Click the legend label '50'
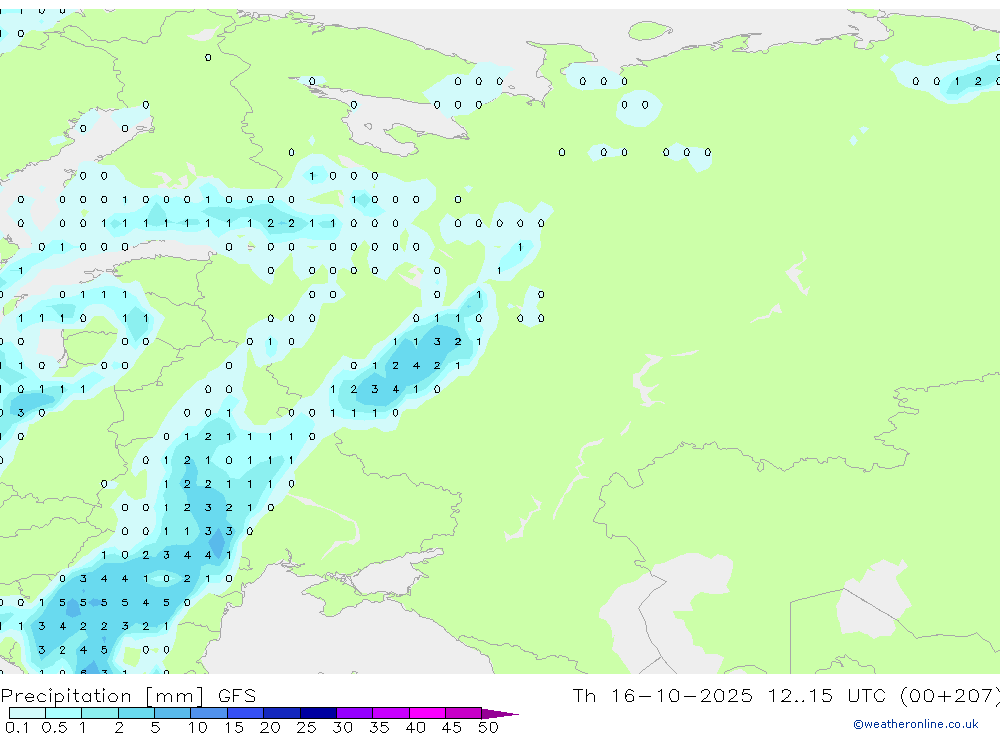 pyautogui.click(x=488, y=727)
